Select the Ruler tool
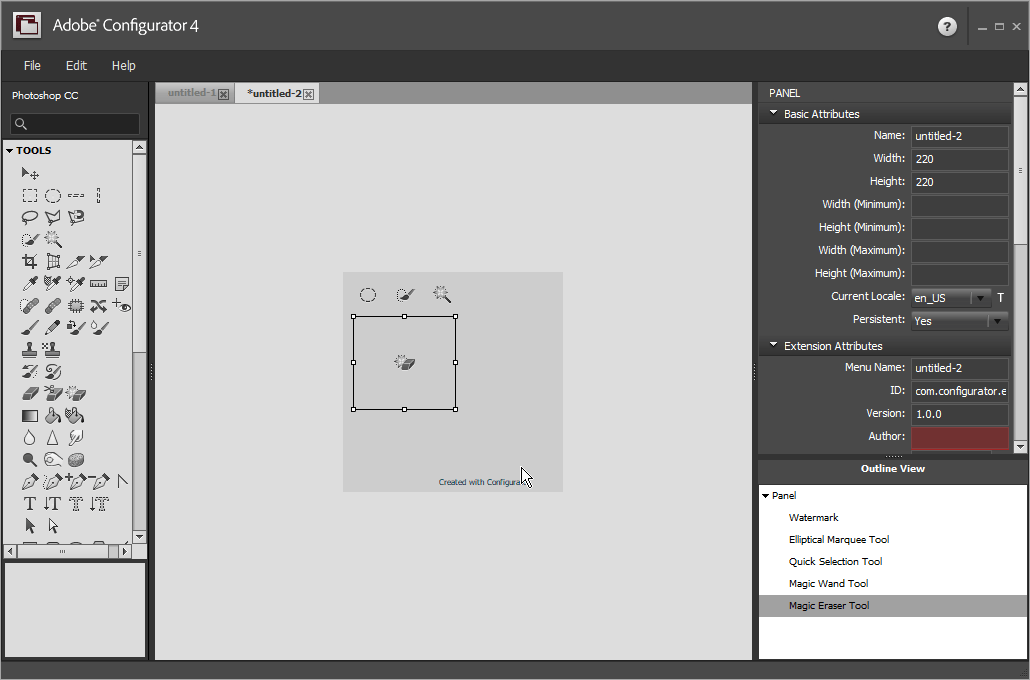The height and width of the screenshot is (680, 1030). [99, 284]
